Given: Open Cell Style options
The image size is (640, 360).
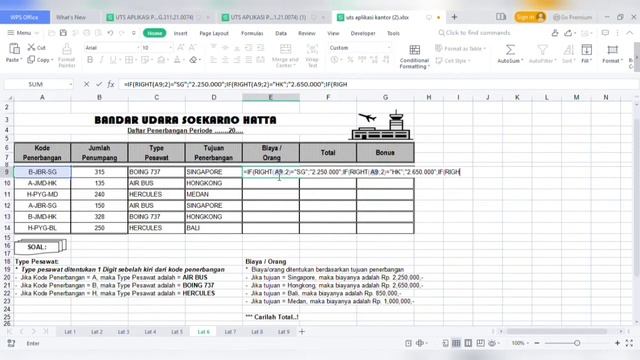Looking at the screenshot, I should pyautogui.click(x=453, y=60).
